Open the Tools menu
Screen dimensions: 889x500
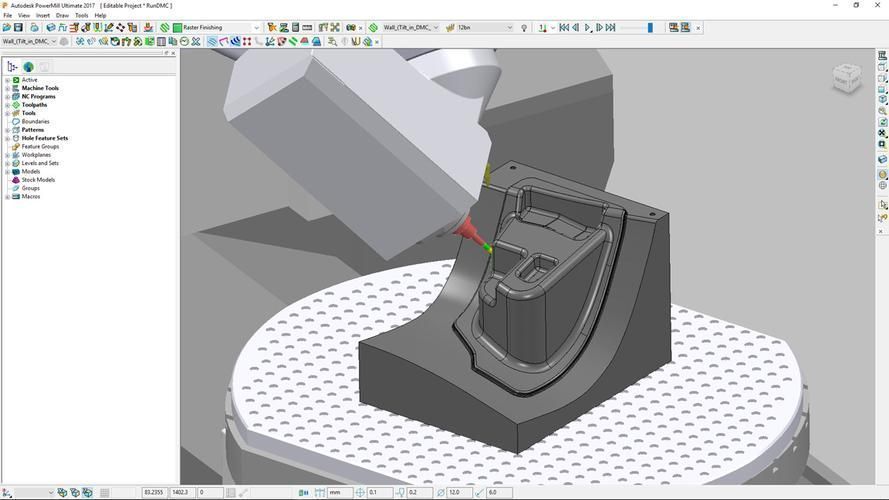pos(82,15)
